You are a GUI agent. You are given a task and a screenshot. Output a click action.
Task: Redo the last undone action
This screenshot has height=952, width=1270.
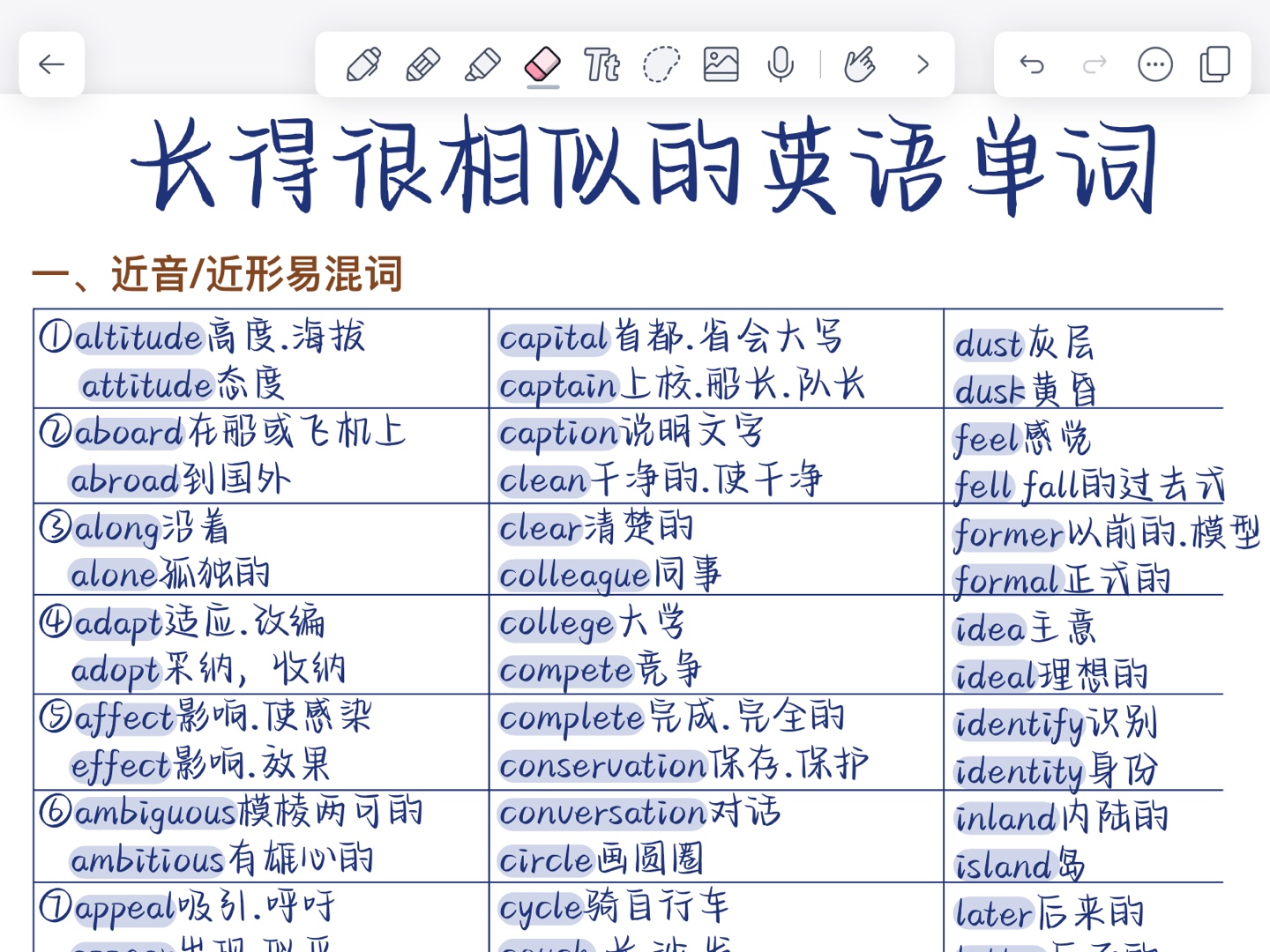1094,64
